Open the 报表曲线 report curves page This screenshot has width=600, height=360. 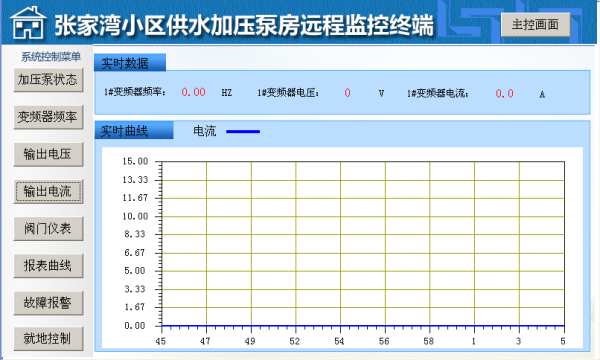click(x=48, y=266)
